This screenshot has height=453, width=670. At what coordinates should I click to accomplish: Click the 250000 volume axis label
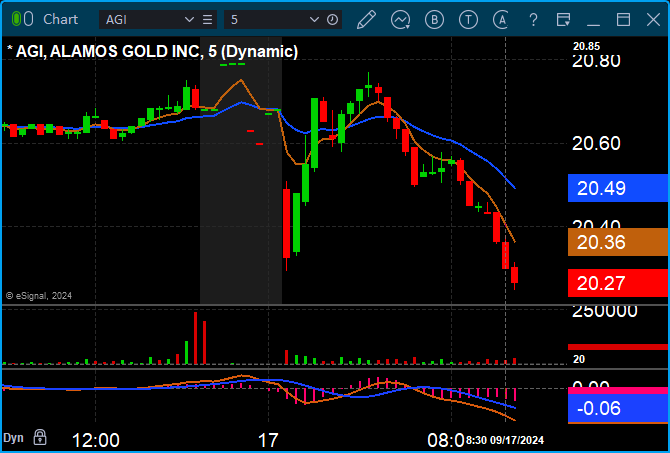(x=604, y=312)
